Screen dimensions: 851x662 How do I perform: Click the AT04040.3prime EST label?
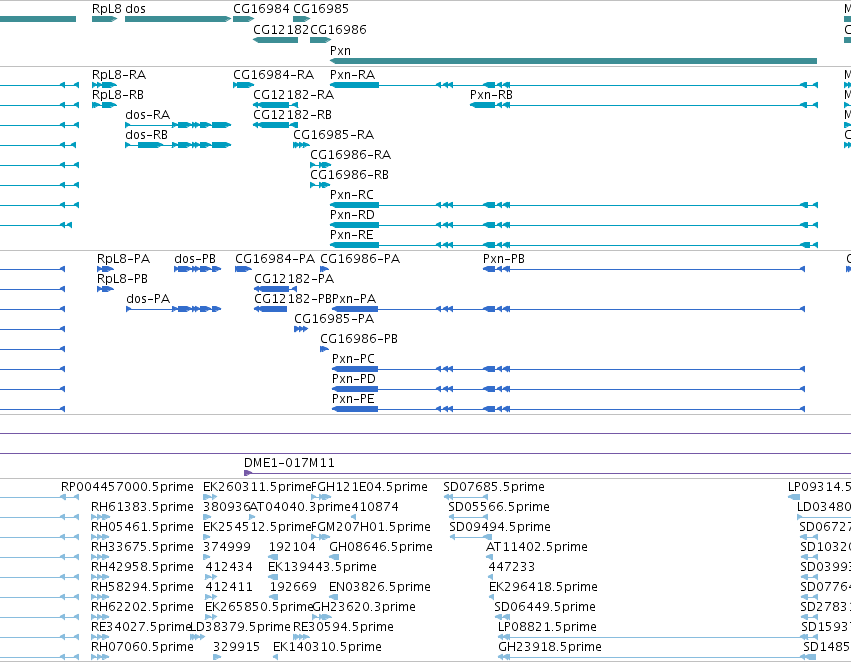pos(301,507)
